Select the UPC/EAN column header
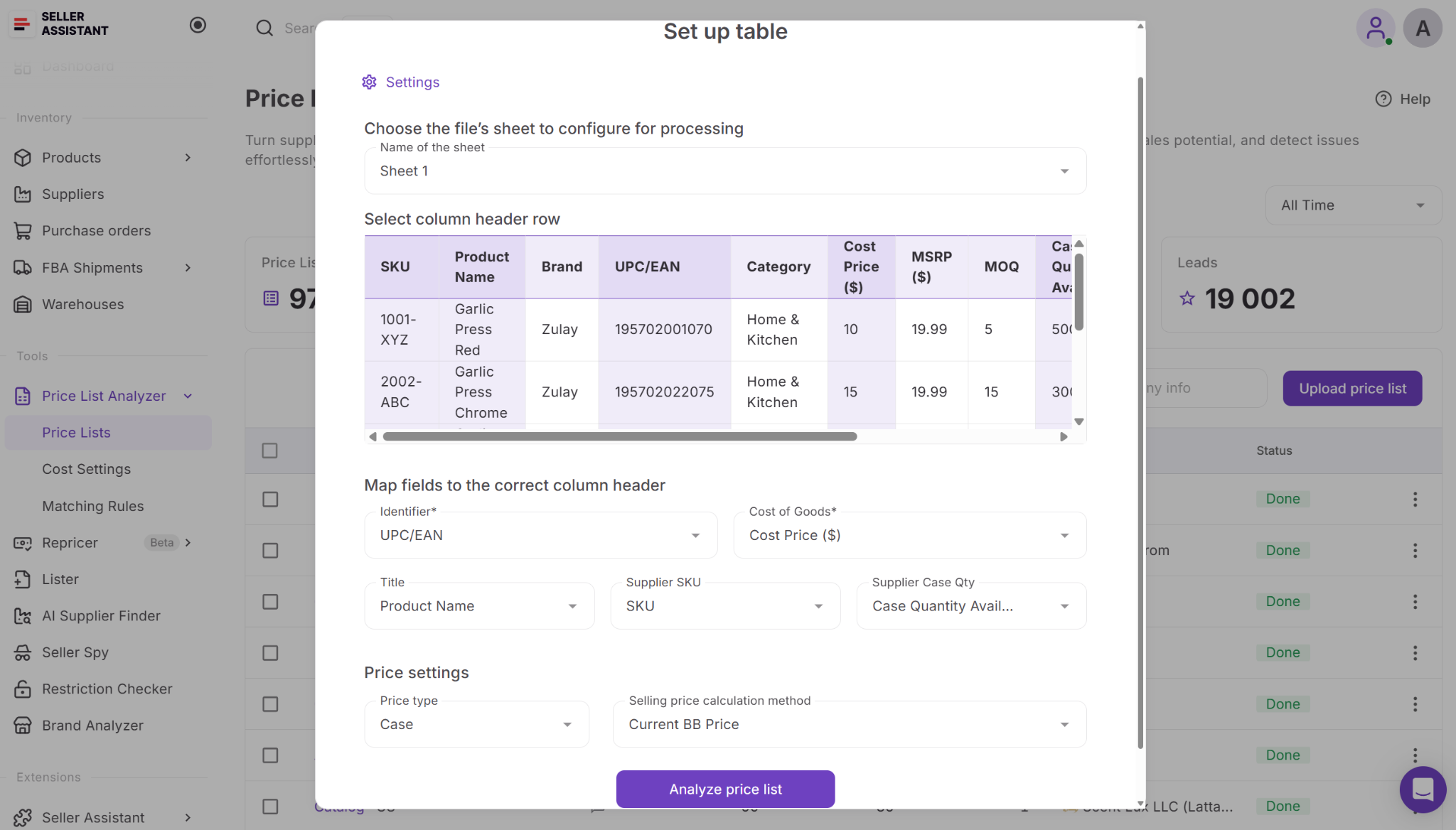This screenshot has height=830, width=1456. (x=664, y=266)
